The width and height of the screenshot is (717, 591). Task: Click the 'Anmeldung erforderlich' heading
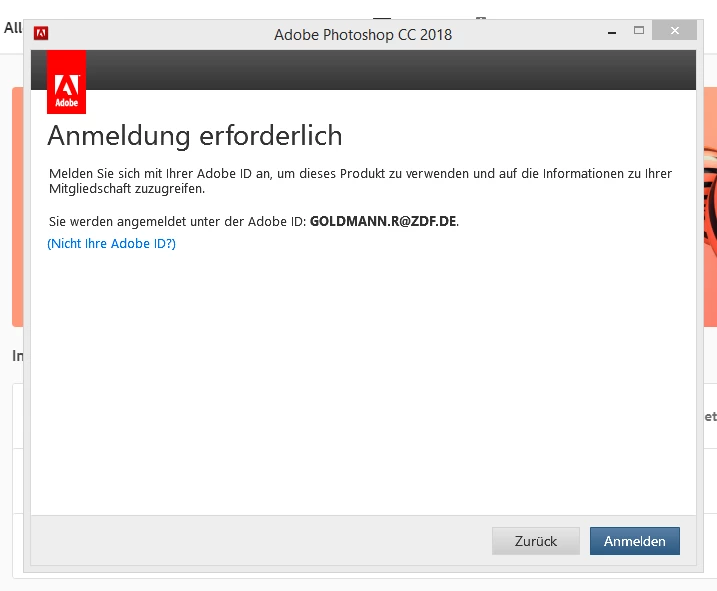coord(195,136)
